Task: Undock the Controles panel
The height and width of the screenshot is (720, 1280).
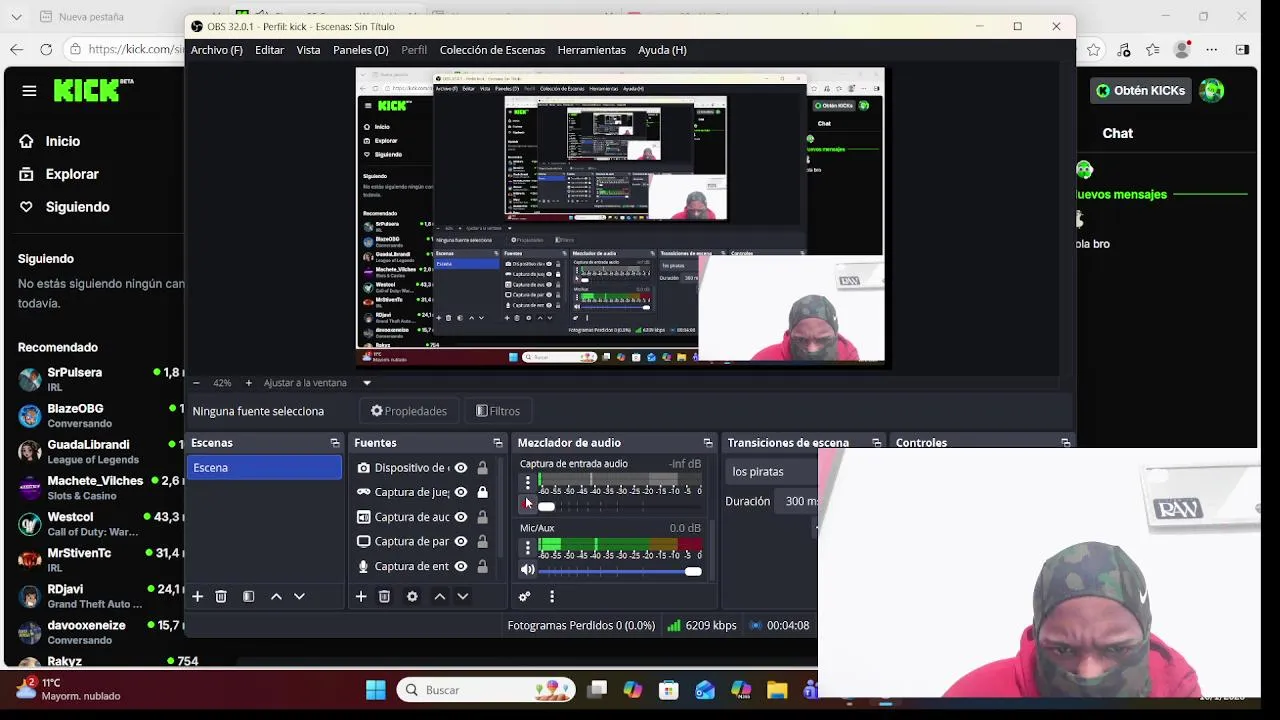Action: pos(1066,443)
